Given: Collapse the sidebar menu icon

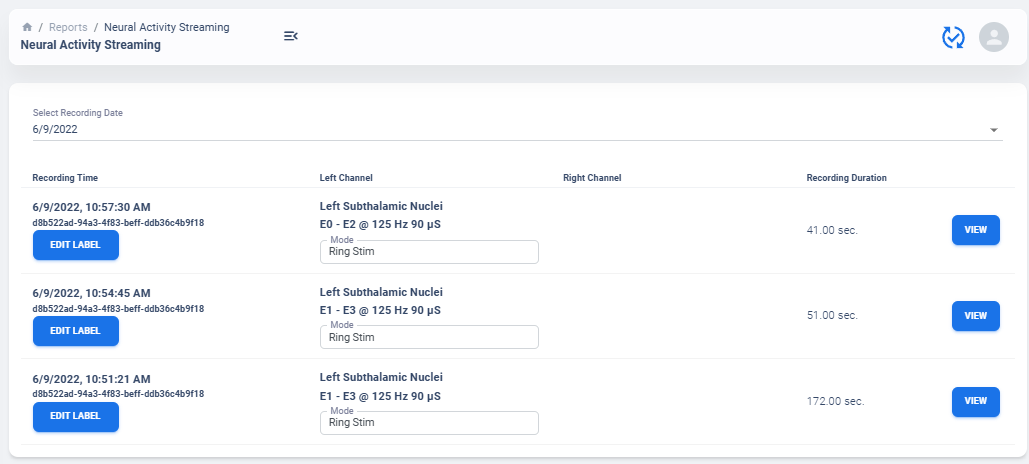Looking at the screenshot, I should click(x=291, y=36).
